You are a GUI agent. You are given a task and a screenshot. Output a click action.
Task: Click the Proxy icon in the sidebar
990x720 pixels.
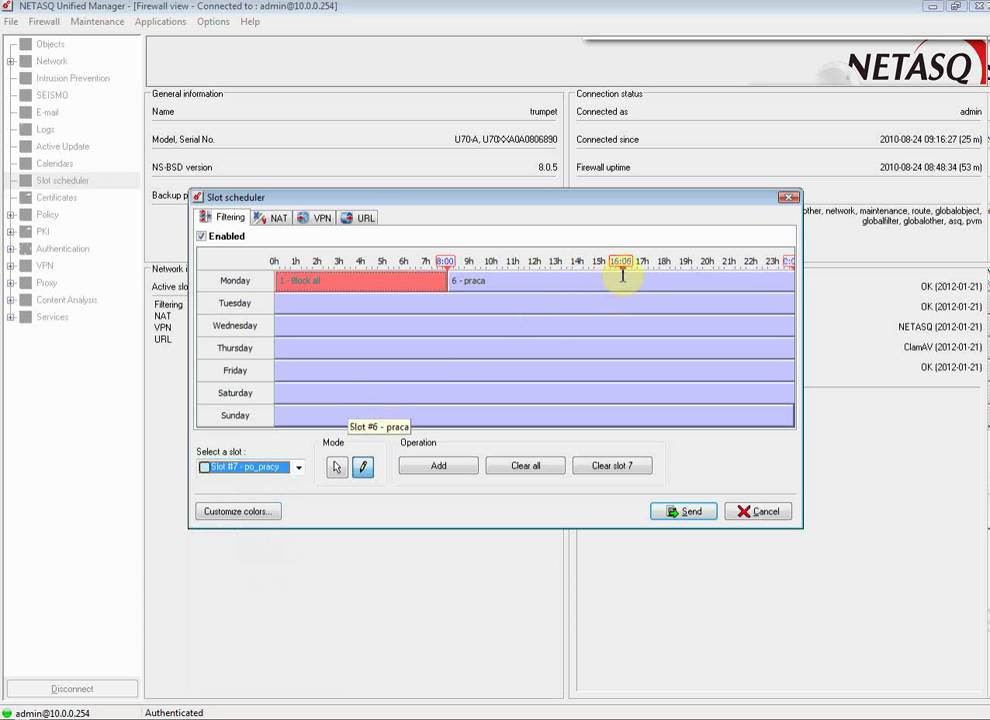point(25,283)
